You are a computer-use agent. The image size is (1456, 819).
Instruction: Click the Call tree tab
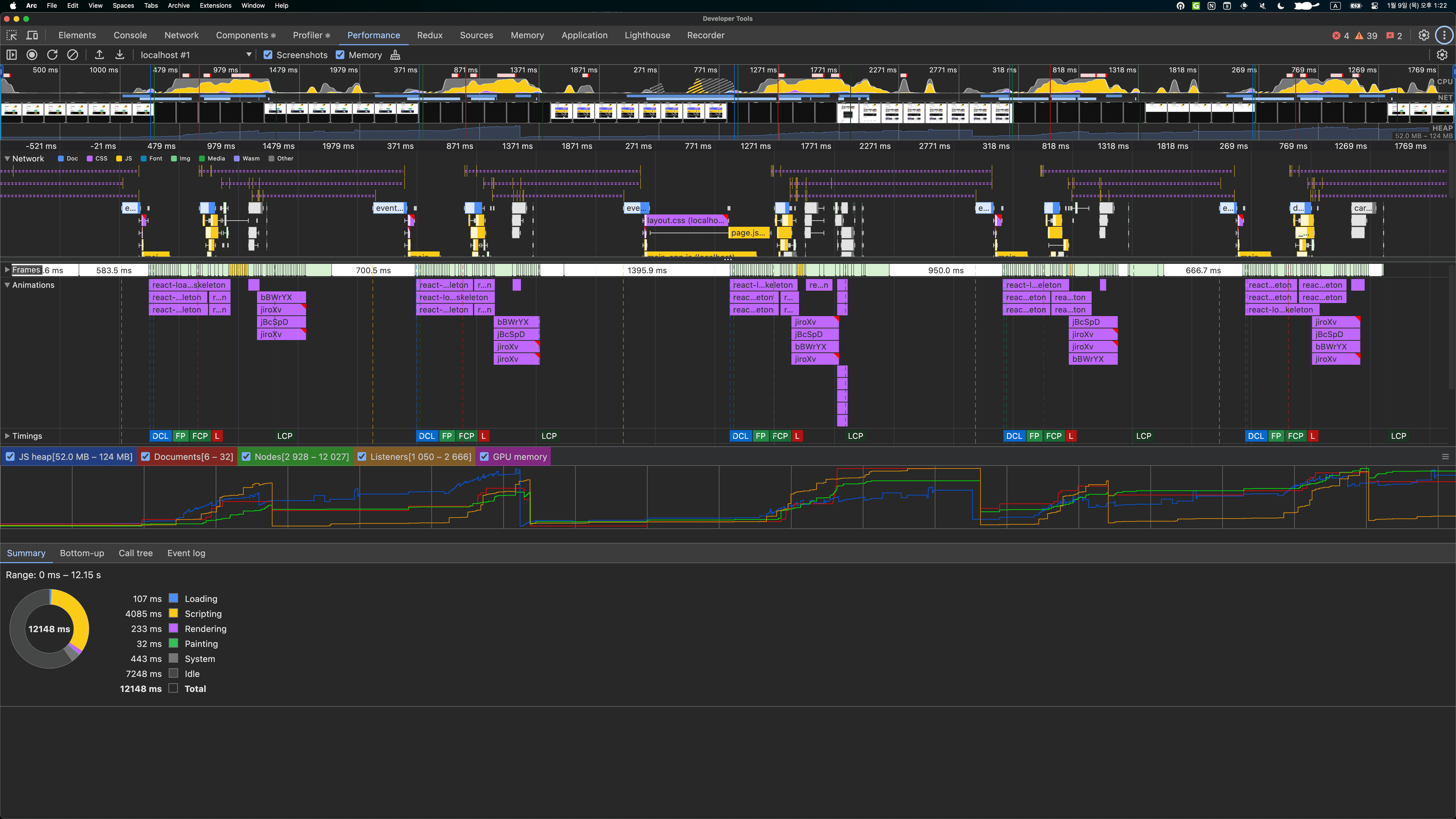click(x=136, y=553)
